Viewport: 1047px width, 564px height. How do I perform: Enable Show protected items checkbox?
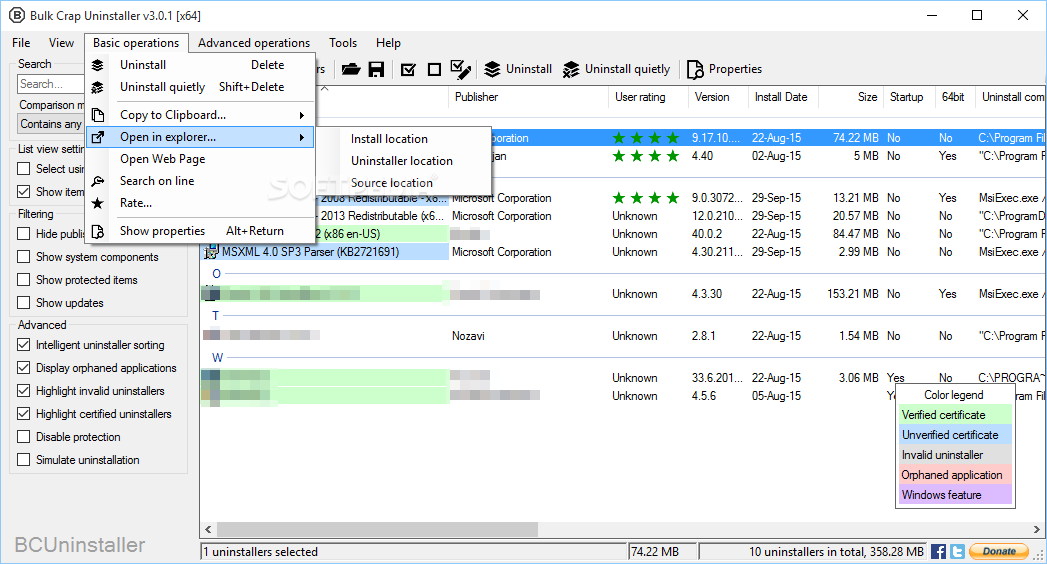23,280
